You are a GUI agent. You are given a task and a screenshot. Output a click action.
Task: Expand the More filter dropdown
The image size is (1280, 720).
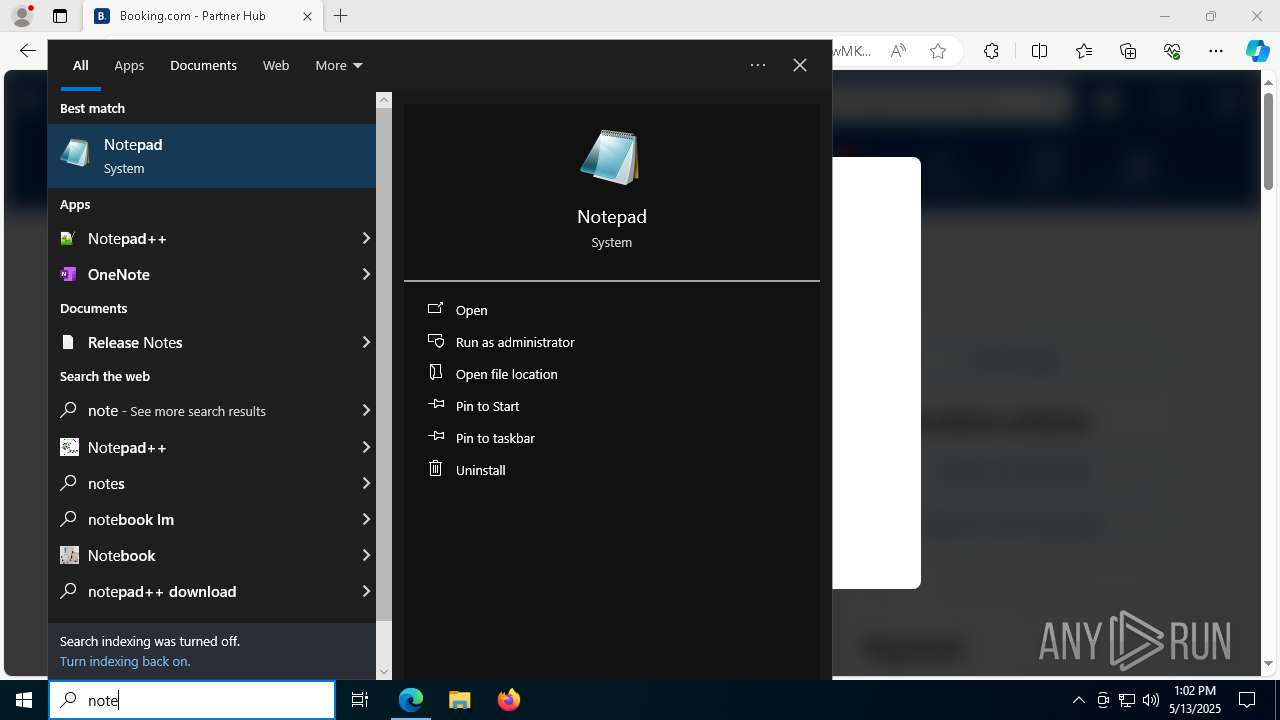pyautogui.click(x=339, y=65)
